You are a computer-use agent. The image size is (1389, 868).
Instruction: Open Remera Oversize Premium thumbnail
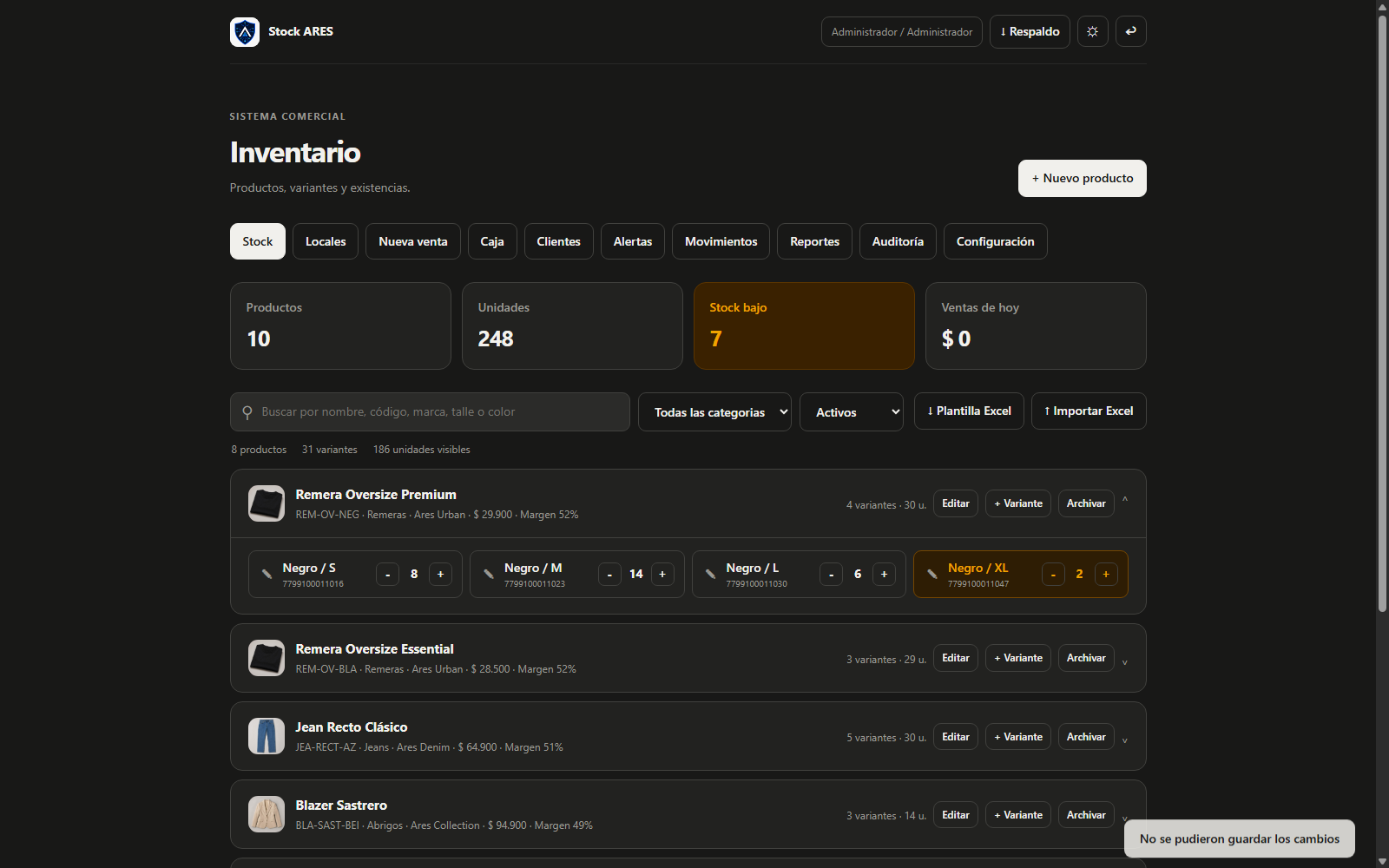point(267,503)
